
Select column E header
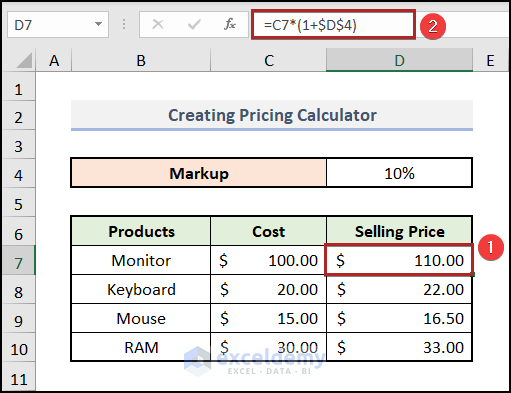(490, 60)
